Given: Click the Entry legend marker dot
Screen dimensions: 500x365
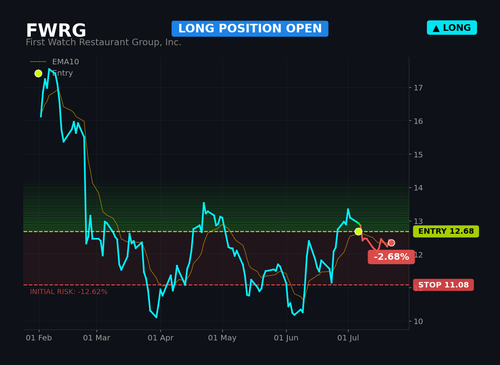Looking at the screenshot, I should 38,73.
